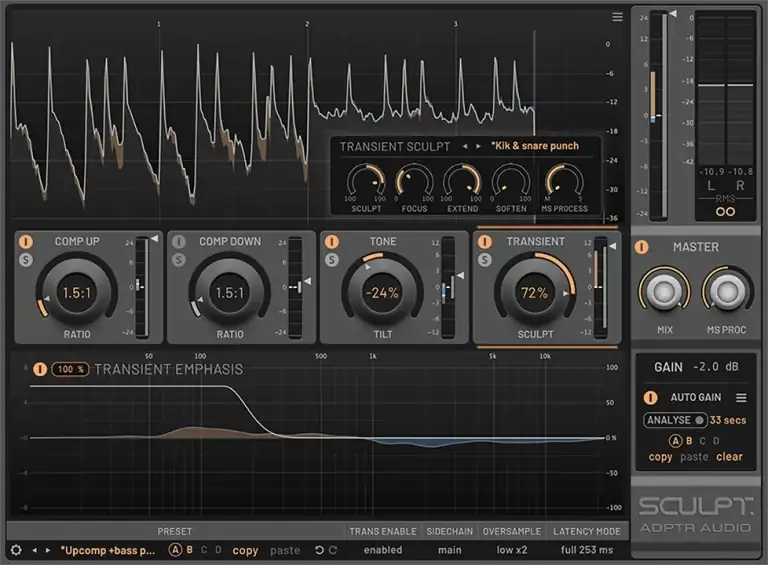Viewport: 768px width, 565px height.
Task: Select preset slot D in bottom bar
Action: (218, 550)
